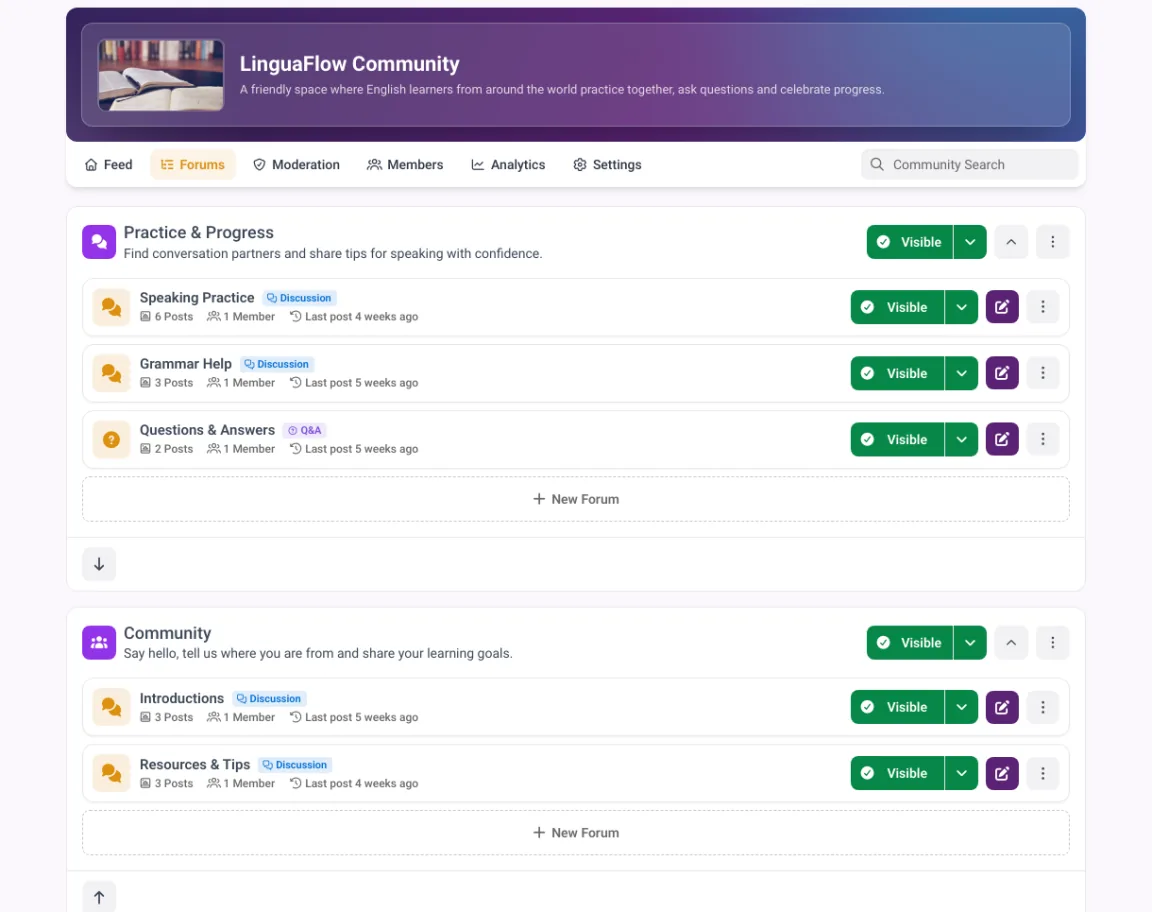Collapse the Community category

1011,642
